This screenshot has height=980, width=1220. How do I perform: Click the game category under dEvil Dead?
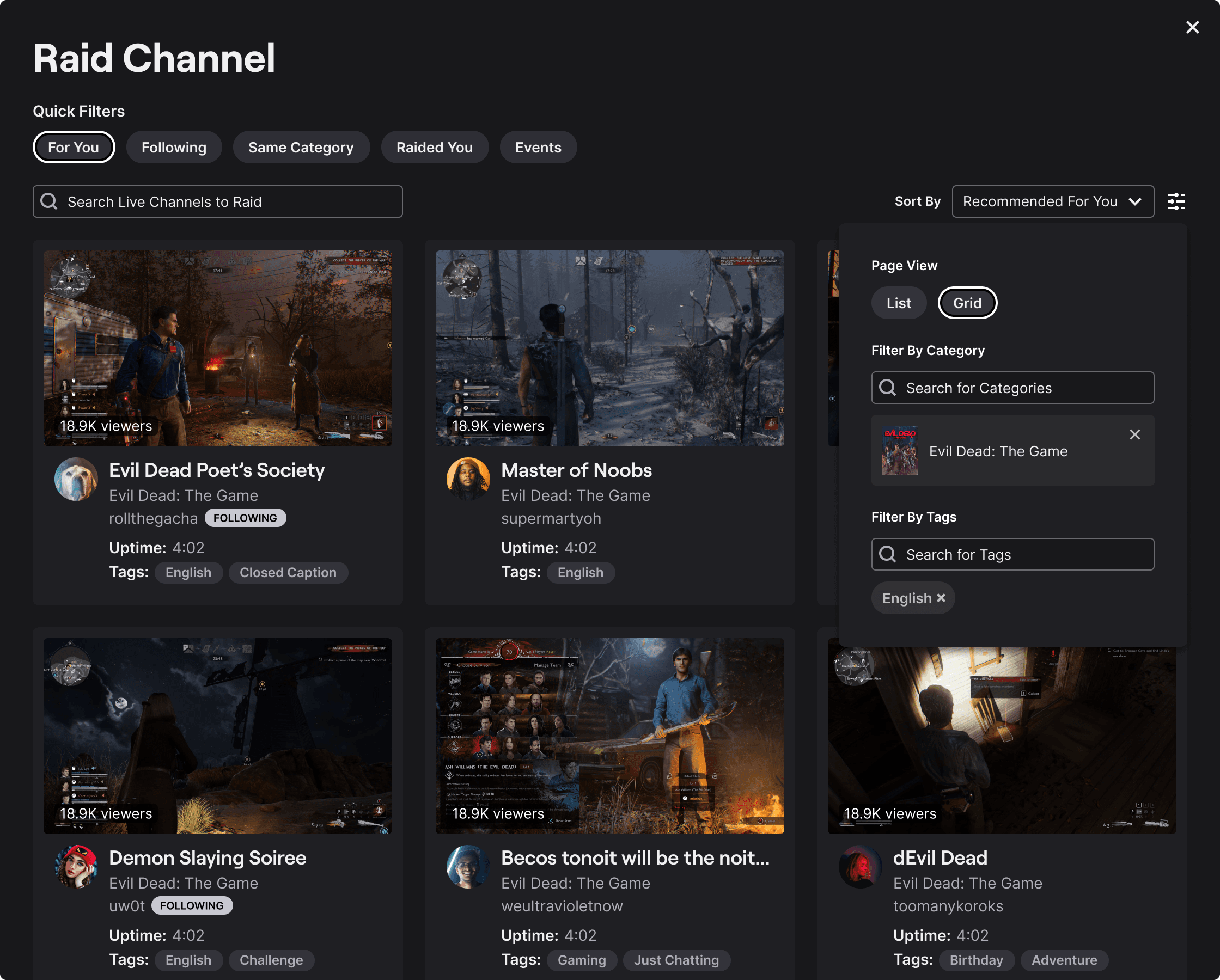point(968,883)
